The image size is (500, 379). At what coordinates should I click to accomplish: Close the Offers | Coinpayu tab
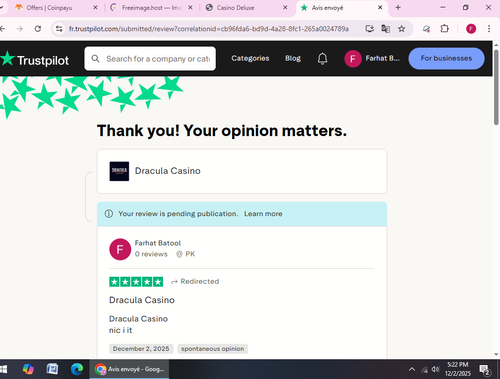(x=95, y=7)
